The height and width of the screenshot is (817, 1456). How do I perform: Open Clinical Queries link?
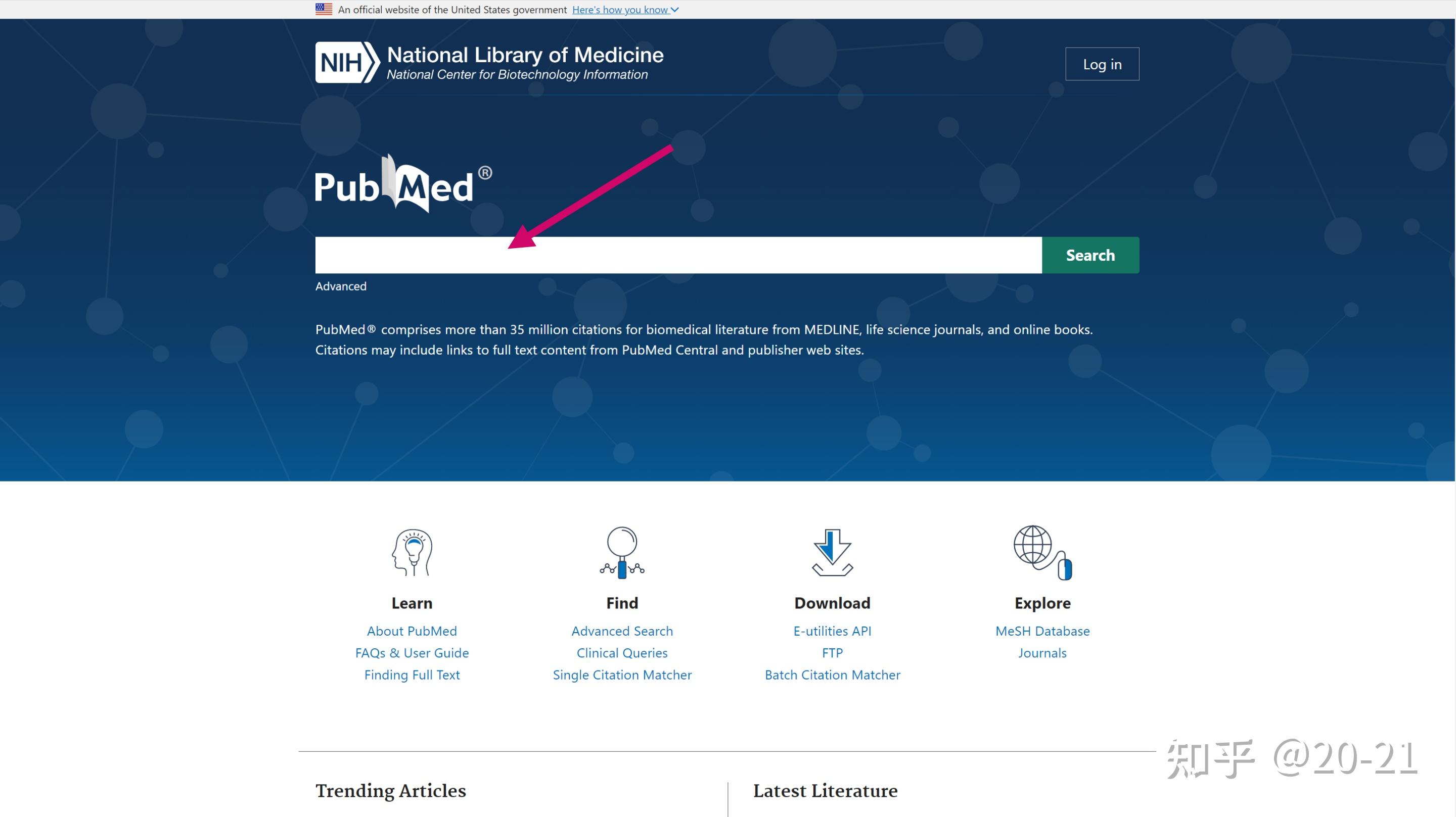[622, 653]
